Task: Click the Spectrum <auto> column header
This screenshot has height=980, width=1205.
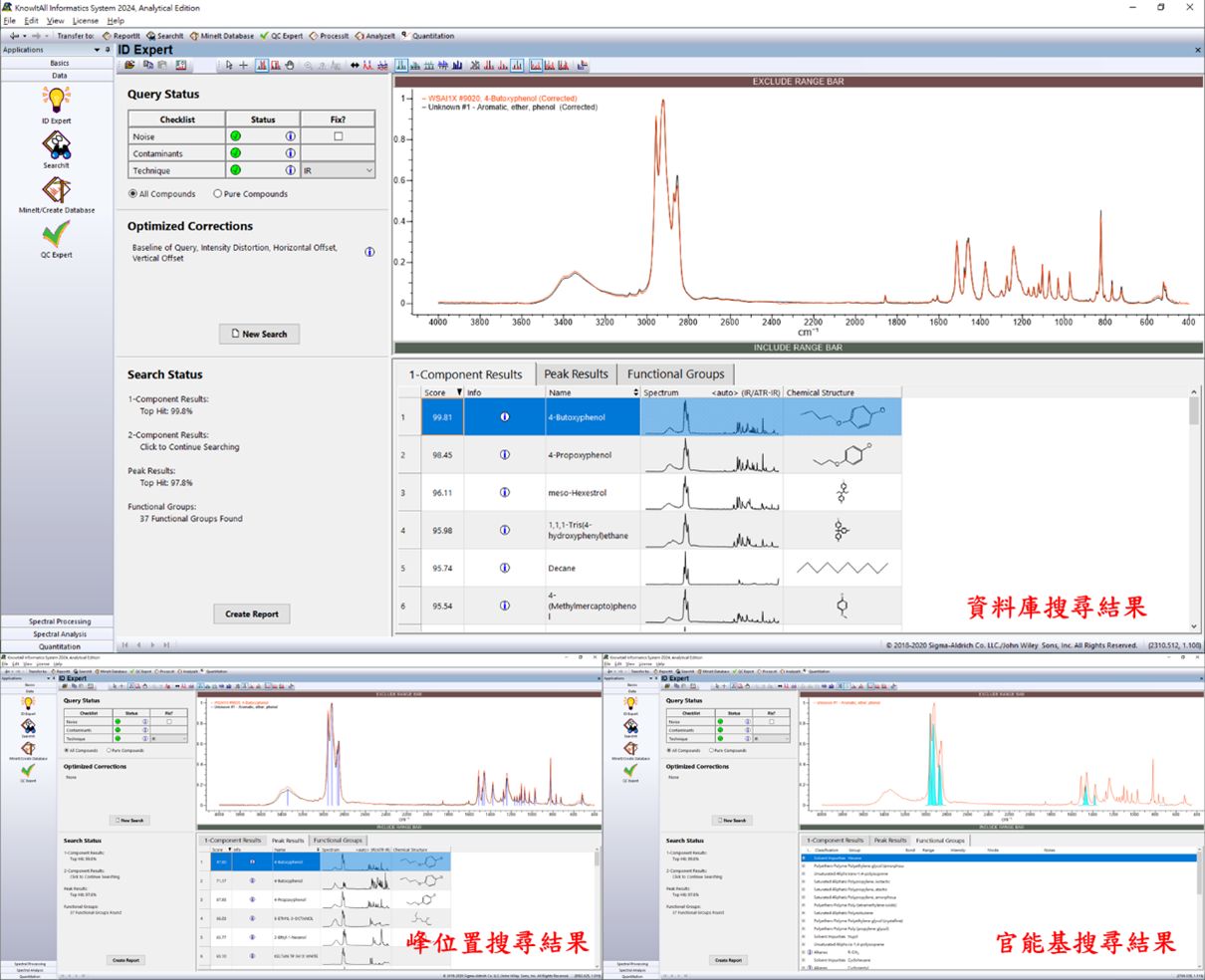Action: point(711,392)
